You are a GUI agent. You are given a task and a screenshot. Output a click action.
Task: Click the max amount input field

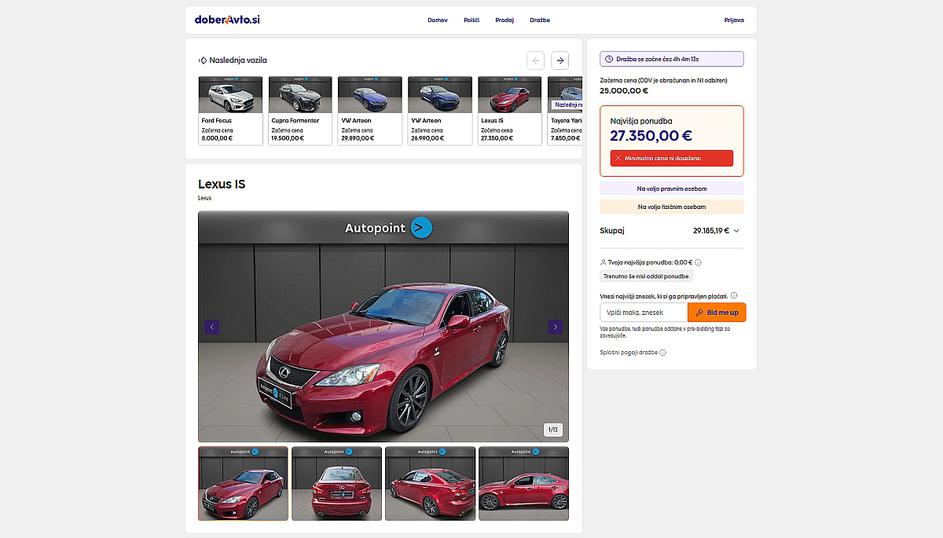pos(643,313)
